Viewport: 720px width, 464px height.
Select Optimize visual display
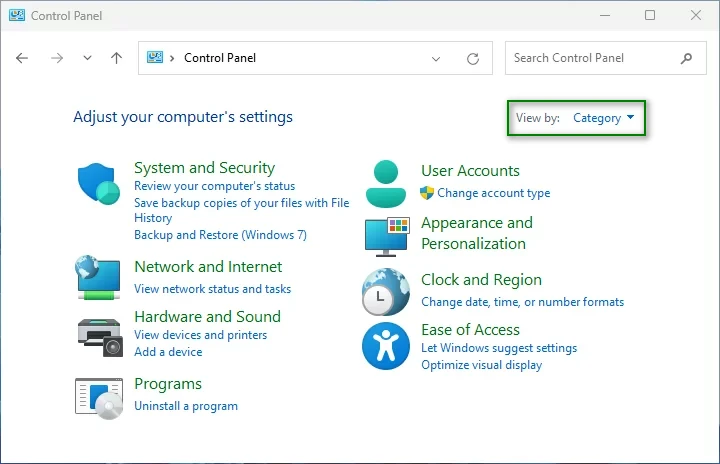click(482, 365)
